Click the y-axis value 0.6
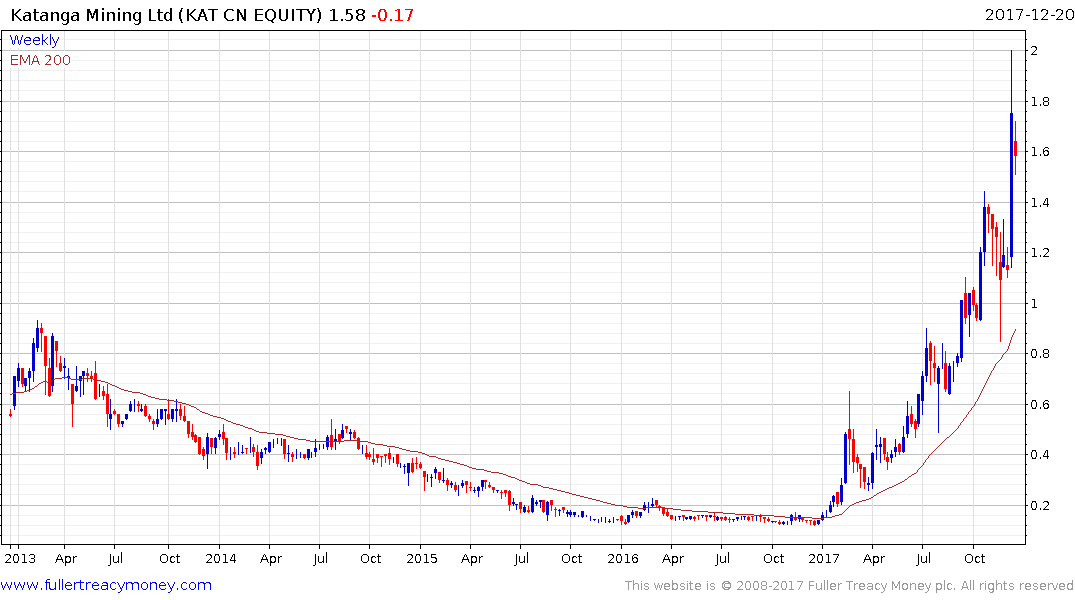This screenshot has width=1075, height=600. coord(1040,405)
